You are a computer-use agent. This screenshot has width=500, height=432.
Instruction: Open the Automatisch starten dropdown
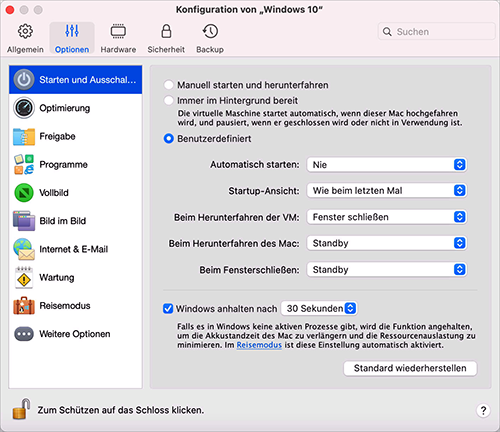tap(387, 165)
